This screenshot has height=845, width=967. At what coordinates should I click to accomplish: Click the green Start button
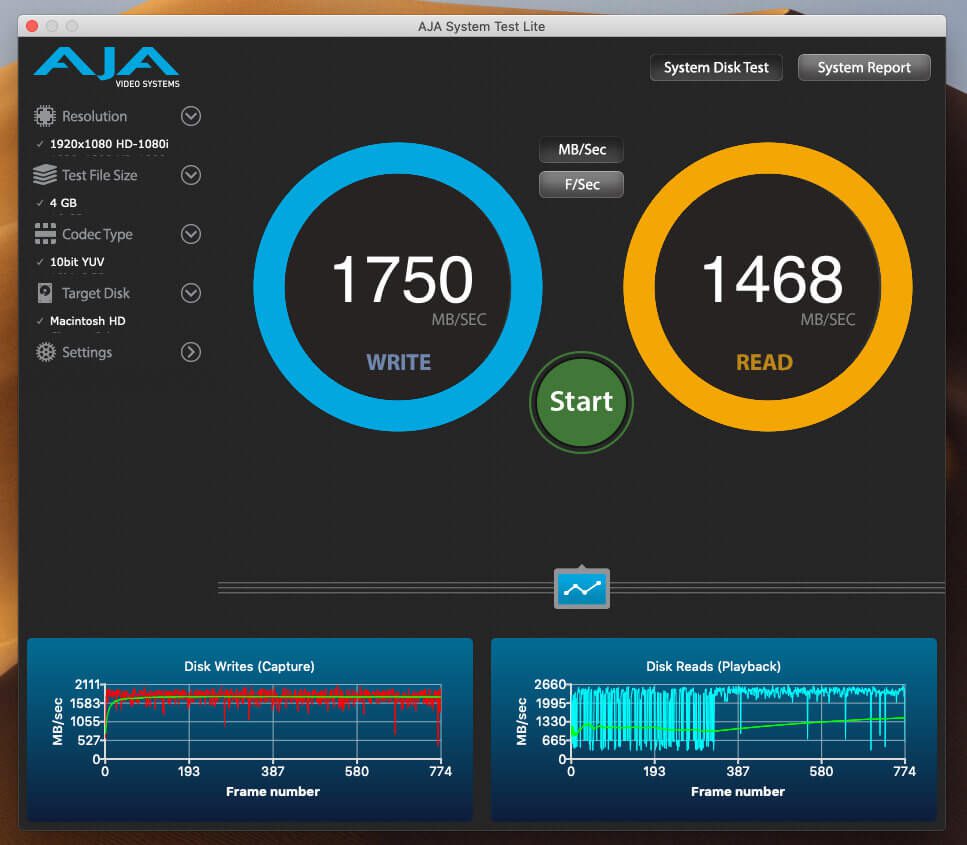pyautogui.click(x=582, y=402)
